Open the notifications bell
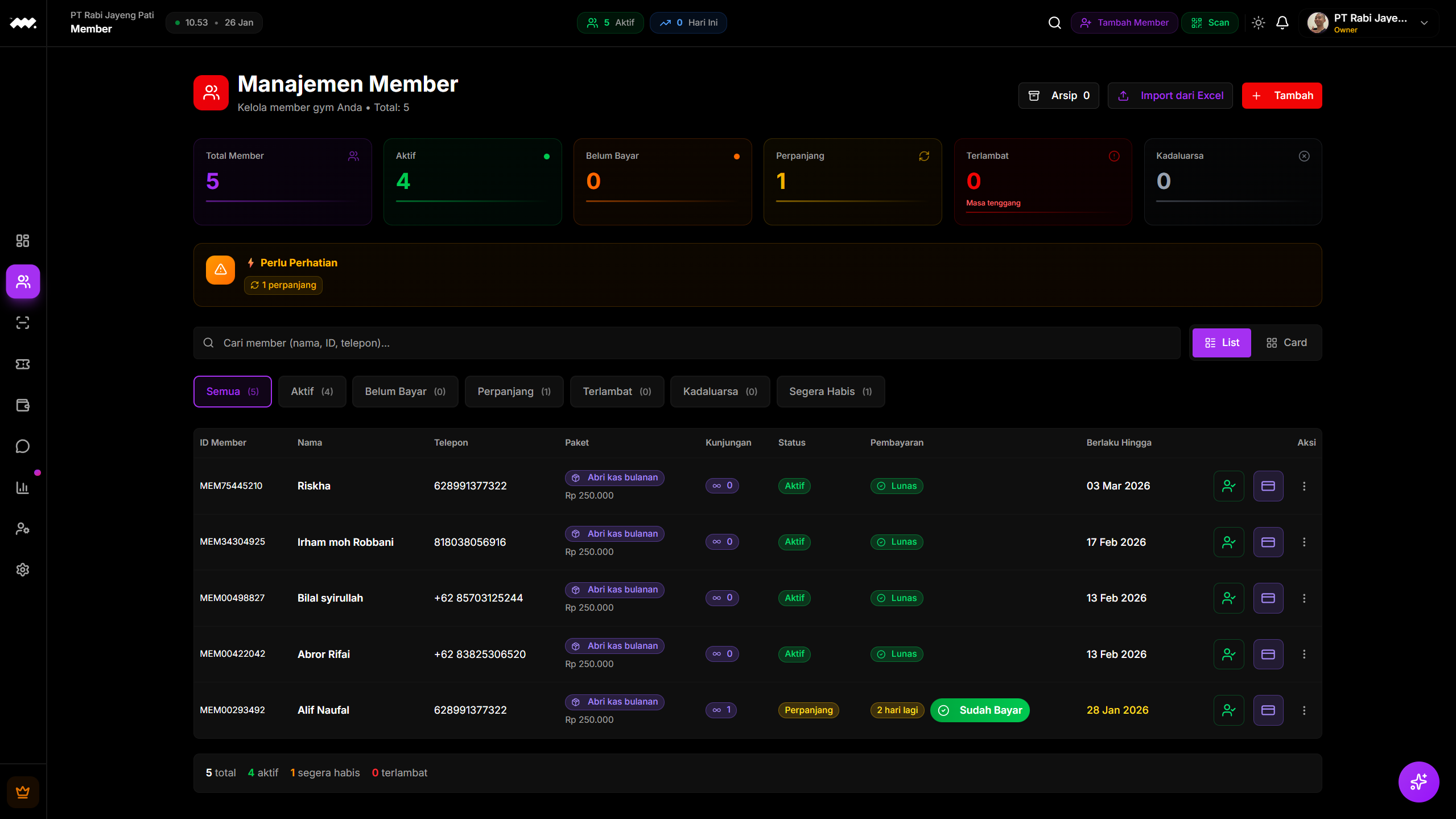Image resolution: width=1456 pixels, height=819 pixels. (1282, 23)
